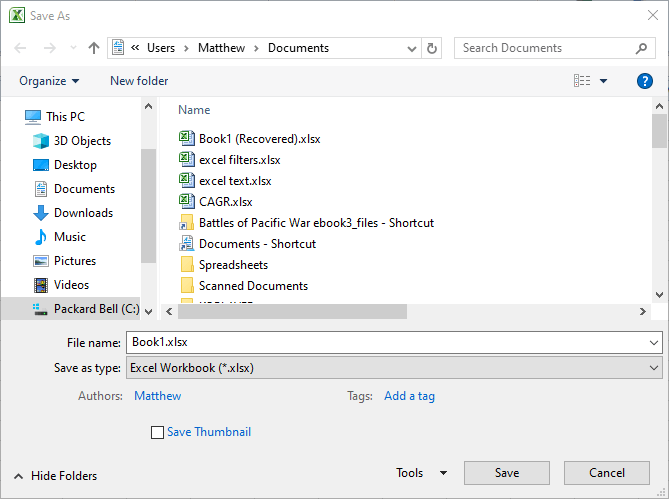
Task: Click the Cancel button
Action: pyautogui.click(x=607, y=473)
